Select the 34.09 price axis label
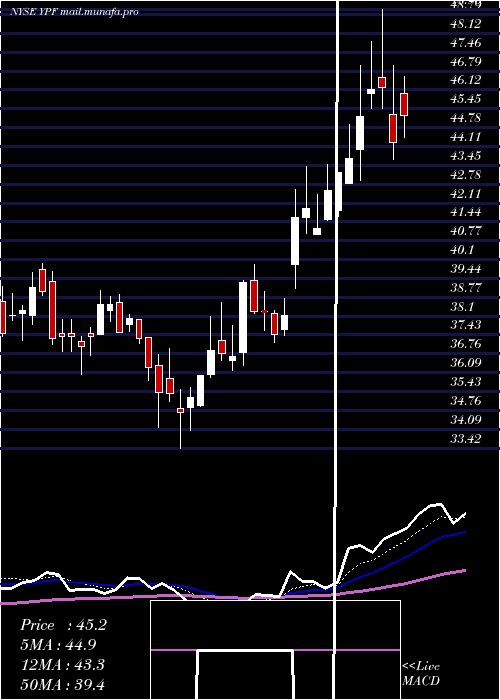 click(466, 420)
